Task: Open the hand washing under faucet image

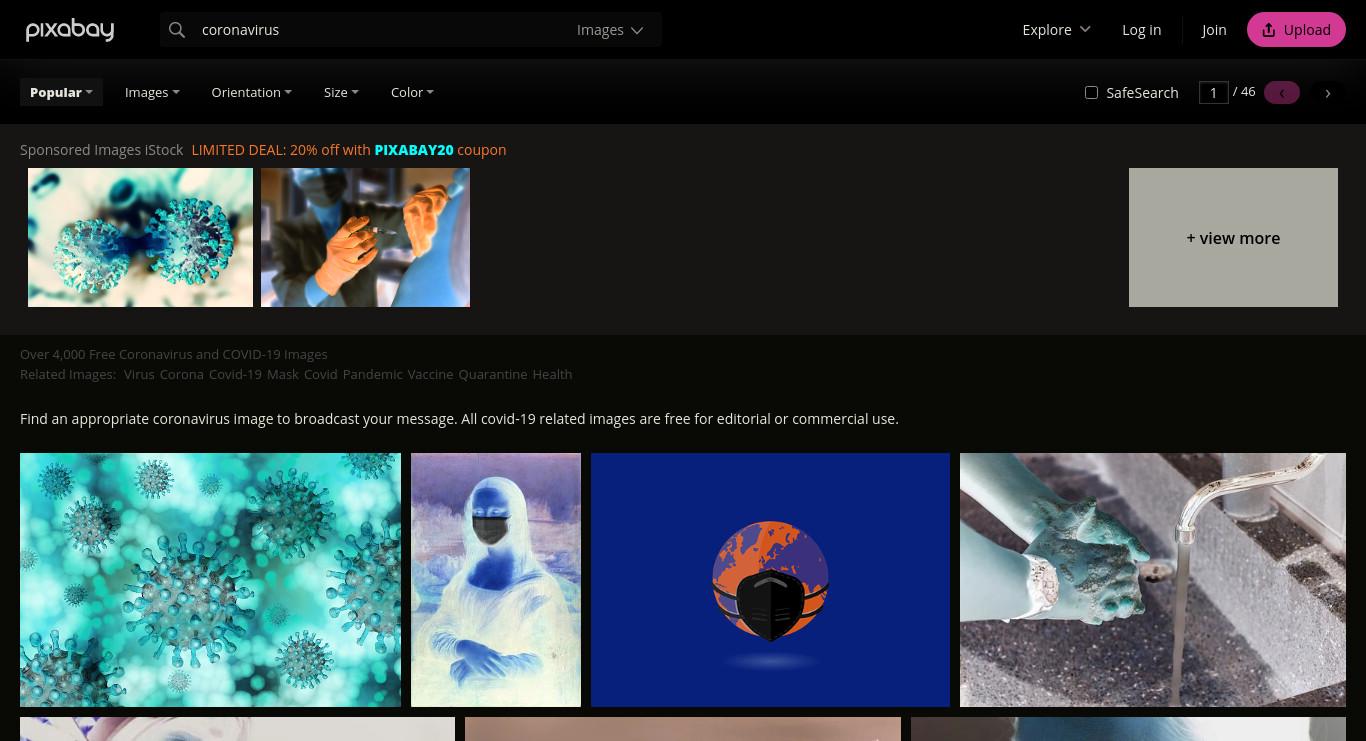Action: 1153,580
